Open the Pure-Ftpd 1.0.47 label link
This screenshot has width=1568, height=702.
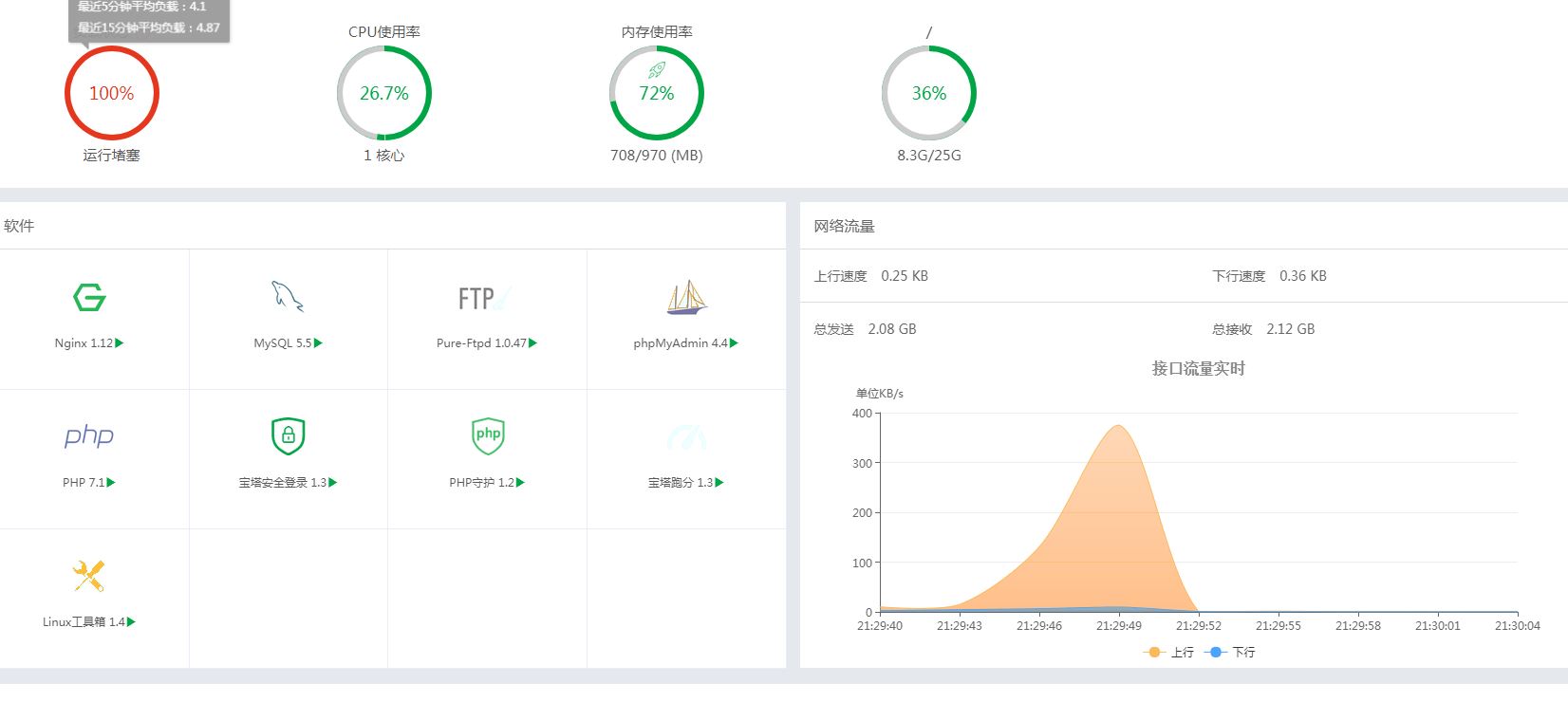pos(481,343)
